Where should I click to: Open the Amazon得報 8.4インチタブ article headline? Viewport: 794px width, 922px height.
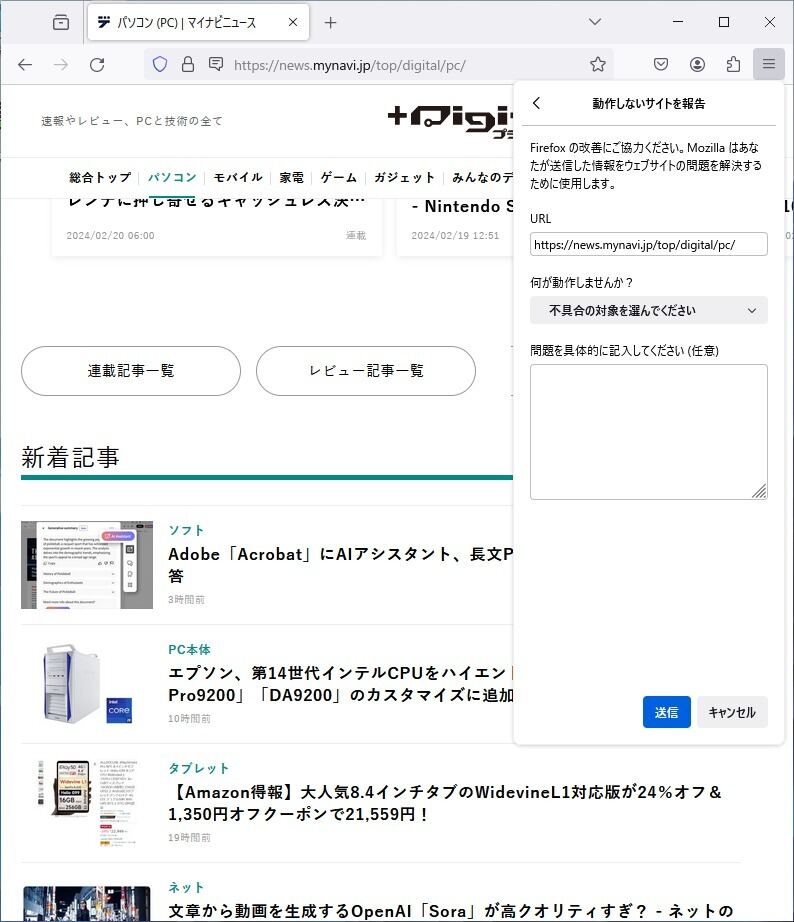(x=445, y=803)
